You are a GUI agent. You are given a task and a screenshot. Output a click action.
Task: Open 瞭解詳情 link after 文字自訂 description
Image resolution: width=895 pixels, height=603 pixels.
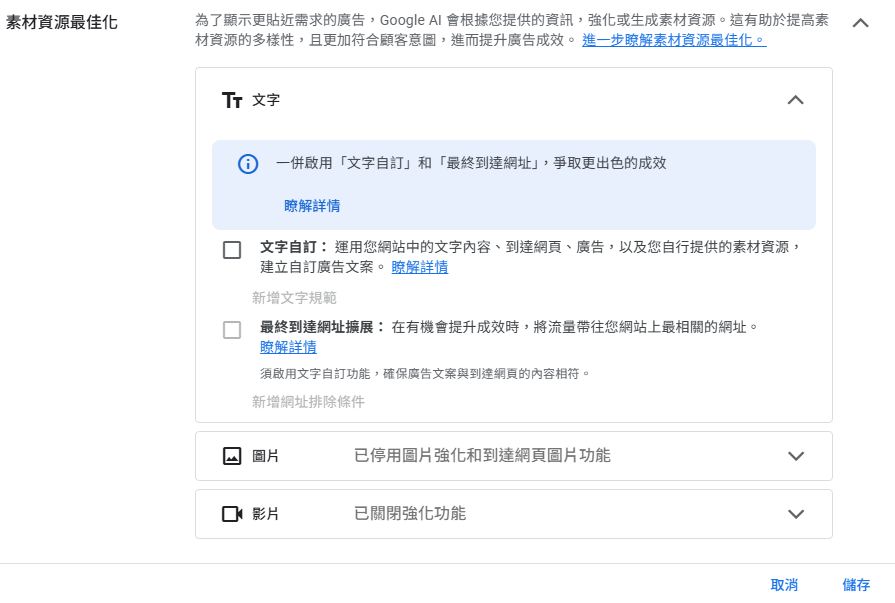[x=419, y=267]
